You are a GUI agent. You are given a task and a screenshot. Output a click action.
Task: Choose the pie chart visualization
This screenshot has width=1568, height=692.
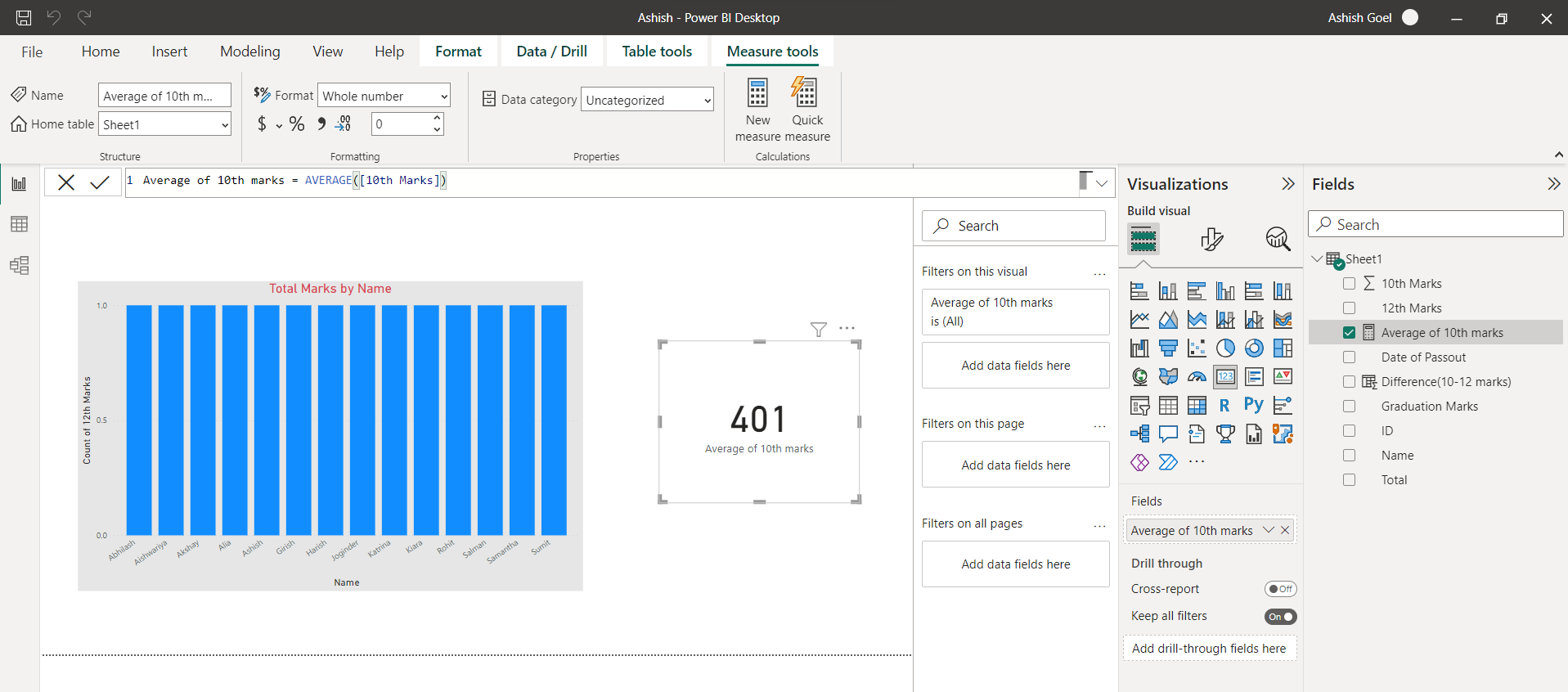(x=1224, y=348)
